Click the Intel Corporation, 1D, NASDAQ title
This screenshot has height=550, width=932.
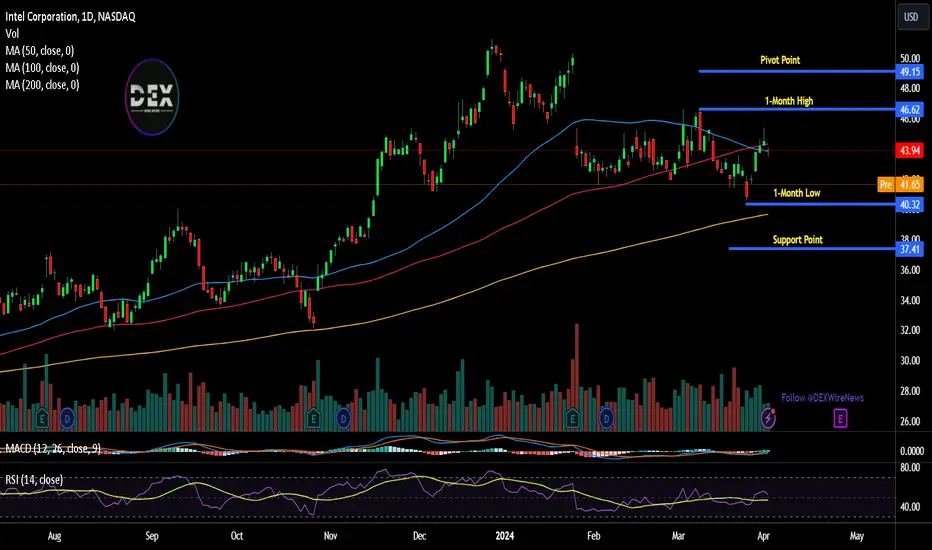point(70,17)
